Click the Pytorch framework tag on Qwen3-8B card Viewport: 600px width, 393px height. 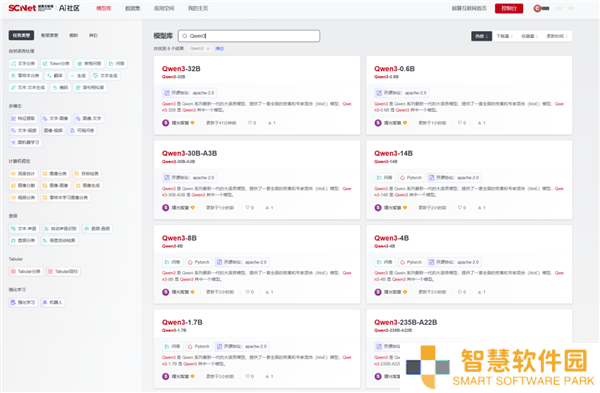click(x=198, y=262)
